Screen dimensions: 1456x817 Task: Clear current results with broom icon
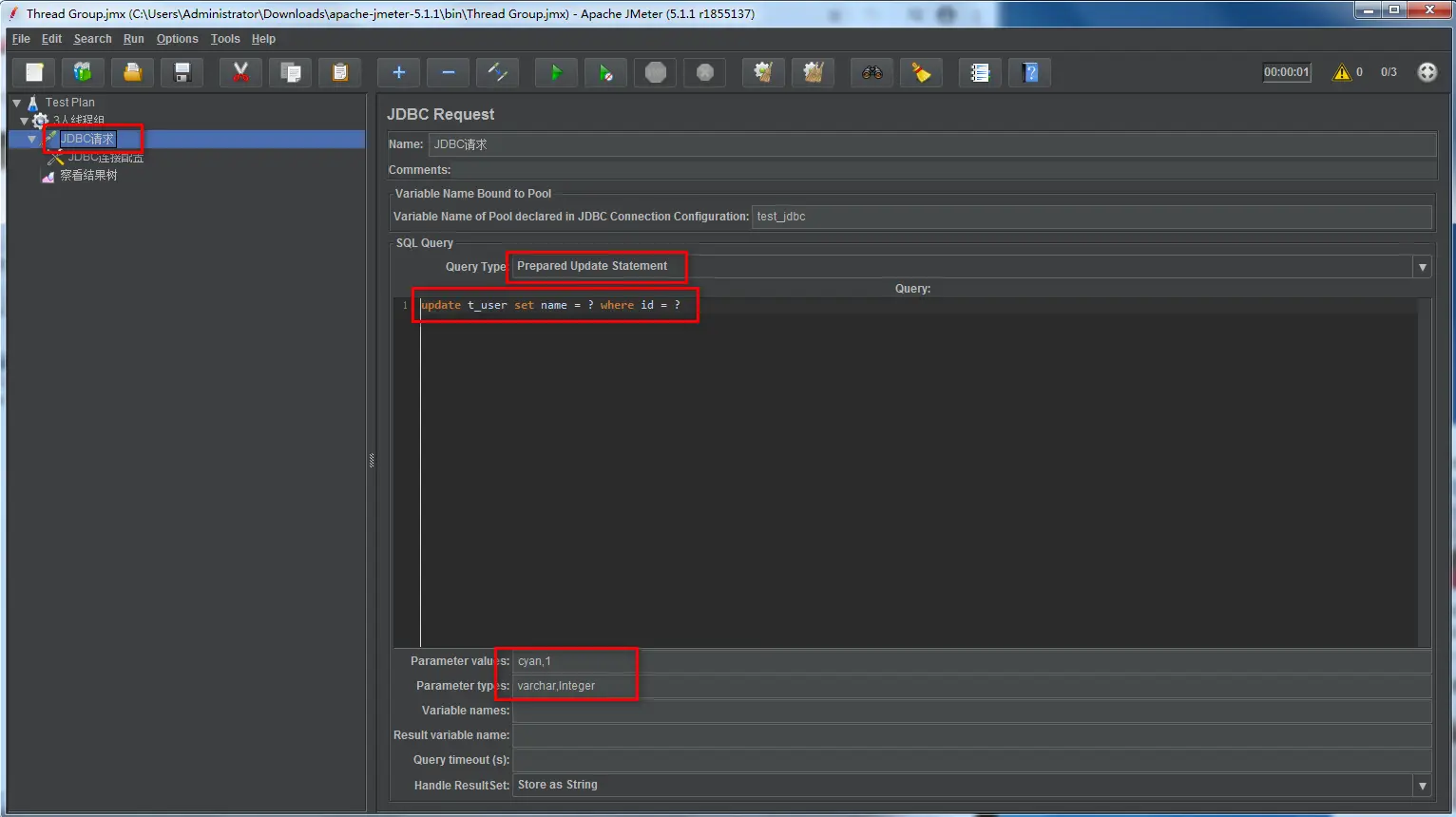(x=763, y=72)
